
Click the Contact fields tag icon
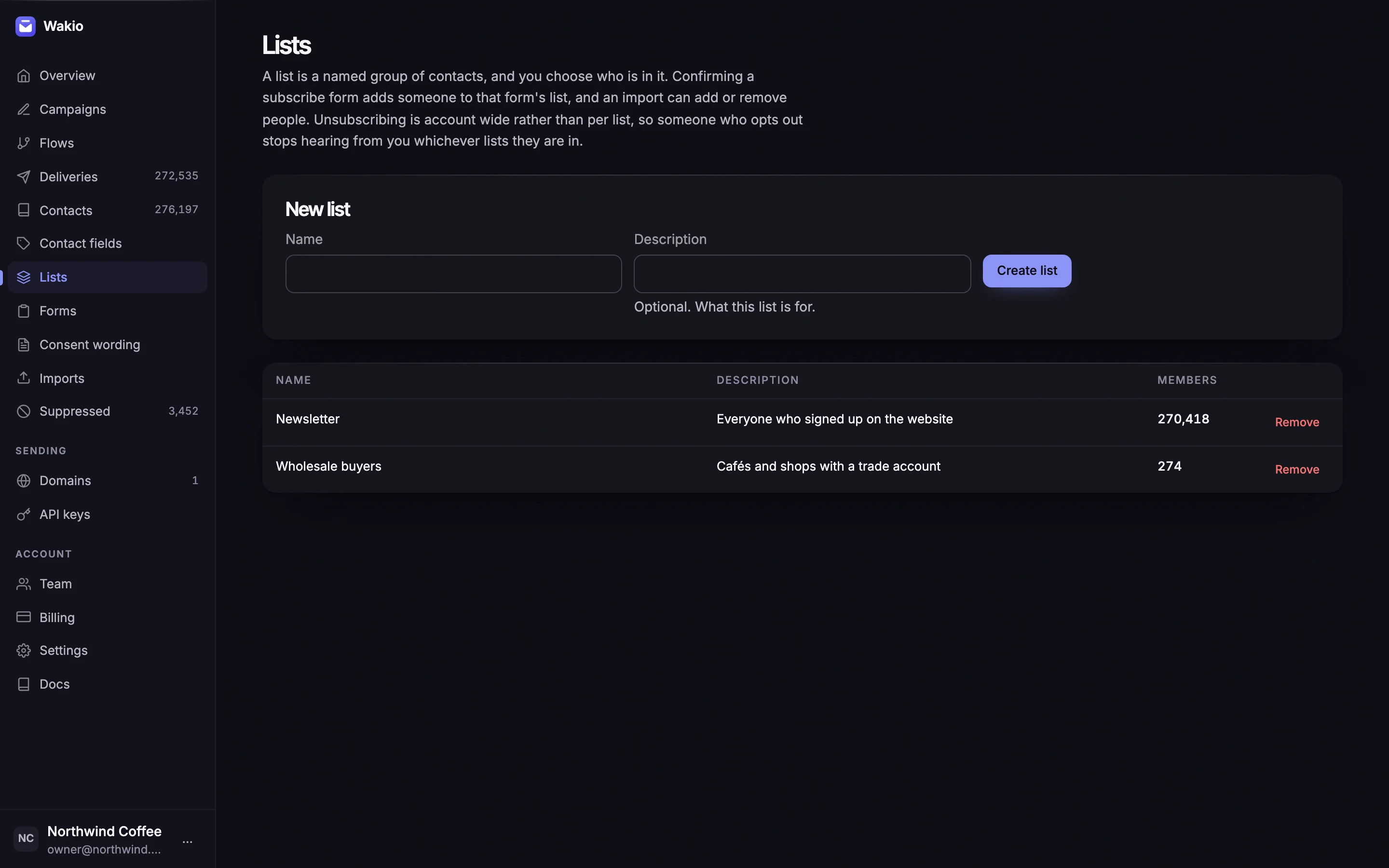pyautogui.click(x=24, y=244)
